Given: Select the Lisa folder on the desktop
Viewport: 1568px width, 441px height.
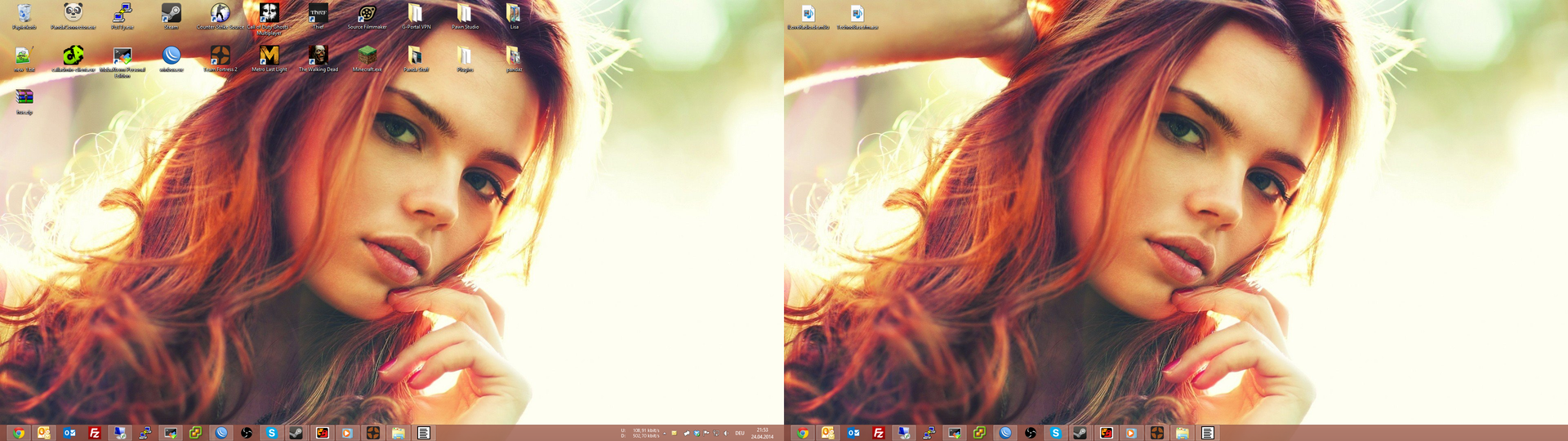Looking at the screenshot, I should point(514,14).
